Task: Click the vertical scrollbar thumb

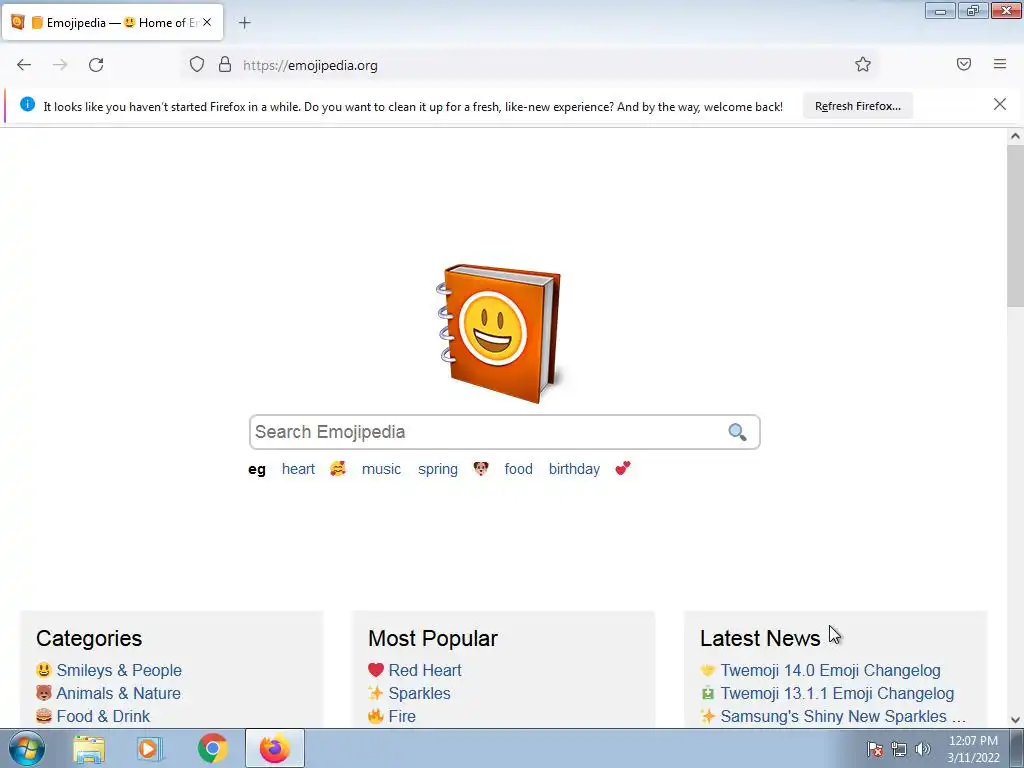Action: [1015, 225]
